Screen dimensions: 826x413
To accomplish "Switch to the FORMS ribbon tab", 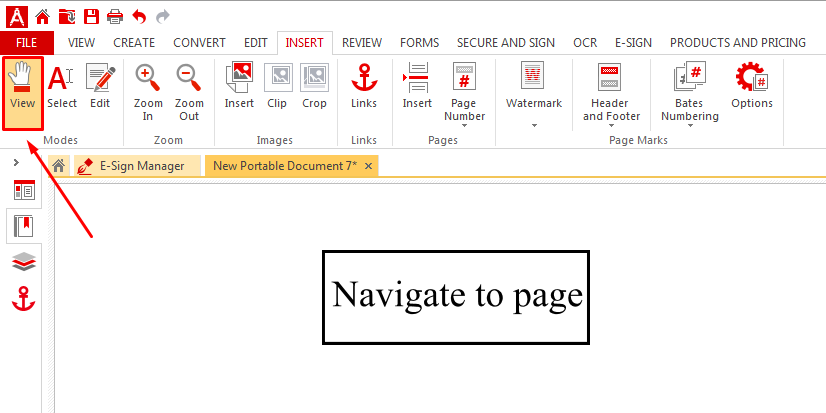I will pyautogui.click(x=419, y=43).
